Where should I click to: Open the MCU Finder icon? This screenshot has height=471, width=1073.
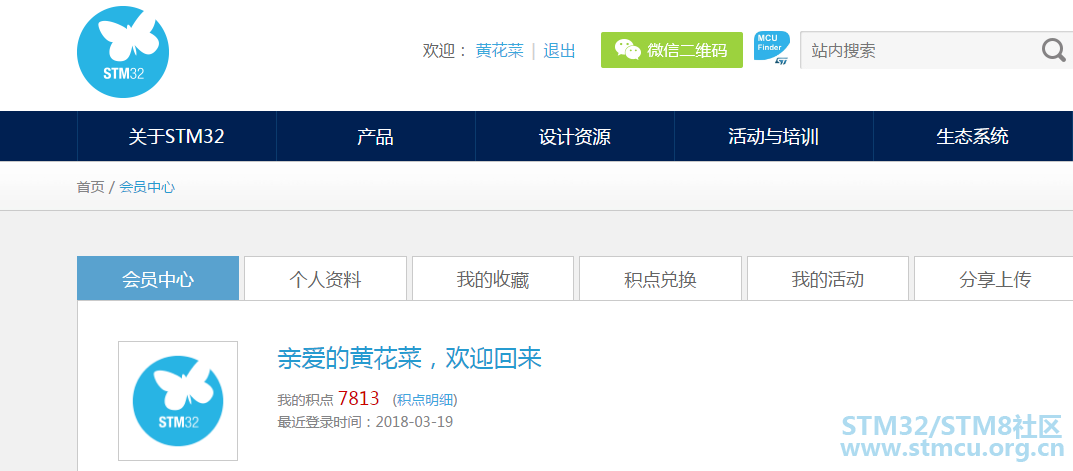(x=772, y=49)
